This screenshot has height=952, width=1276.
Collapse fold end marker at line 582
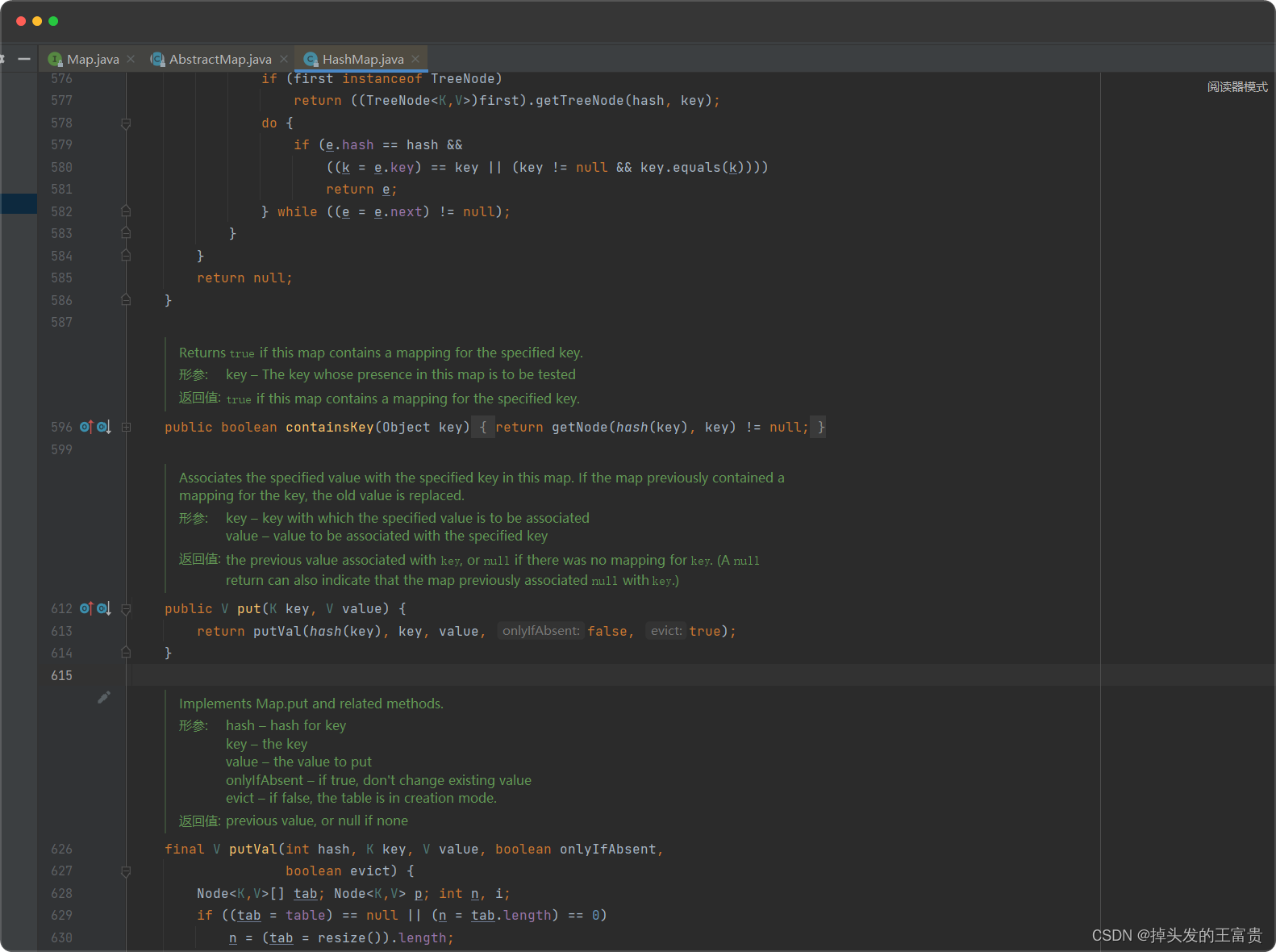(126, 211)
